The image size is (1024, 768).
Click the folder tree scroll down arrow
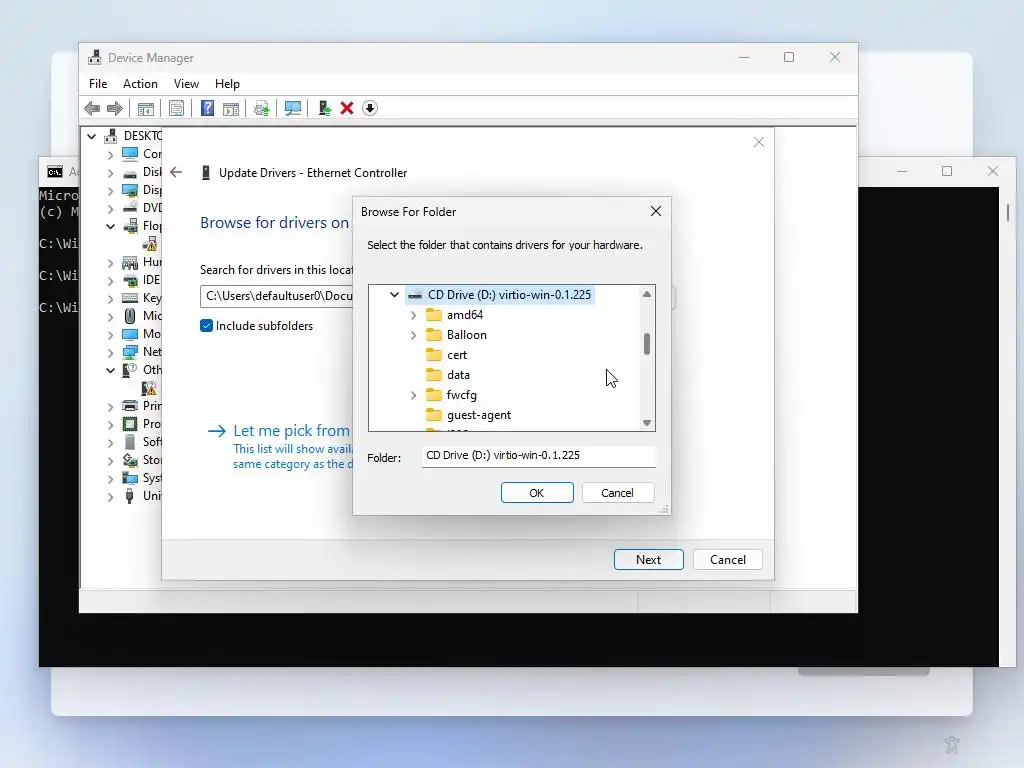tap(647, 423)
